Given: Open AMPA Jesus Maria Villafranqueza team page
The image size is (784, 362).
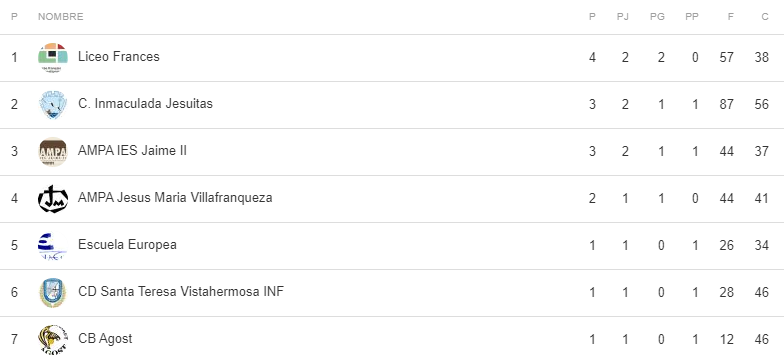Looking at the screenshot, I should coord(175,198).
